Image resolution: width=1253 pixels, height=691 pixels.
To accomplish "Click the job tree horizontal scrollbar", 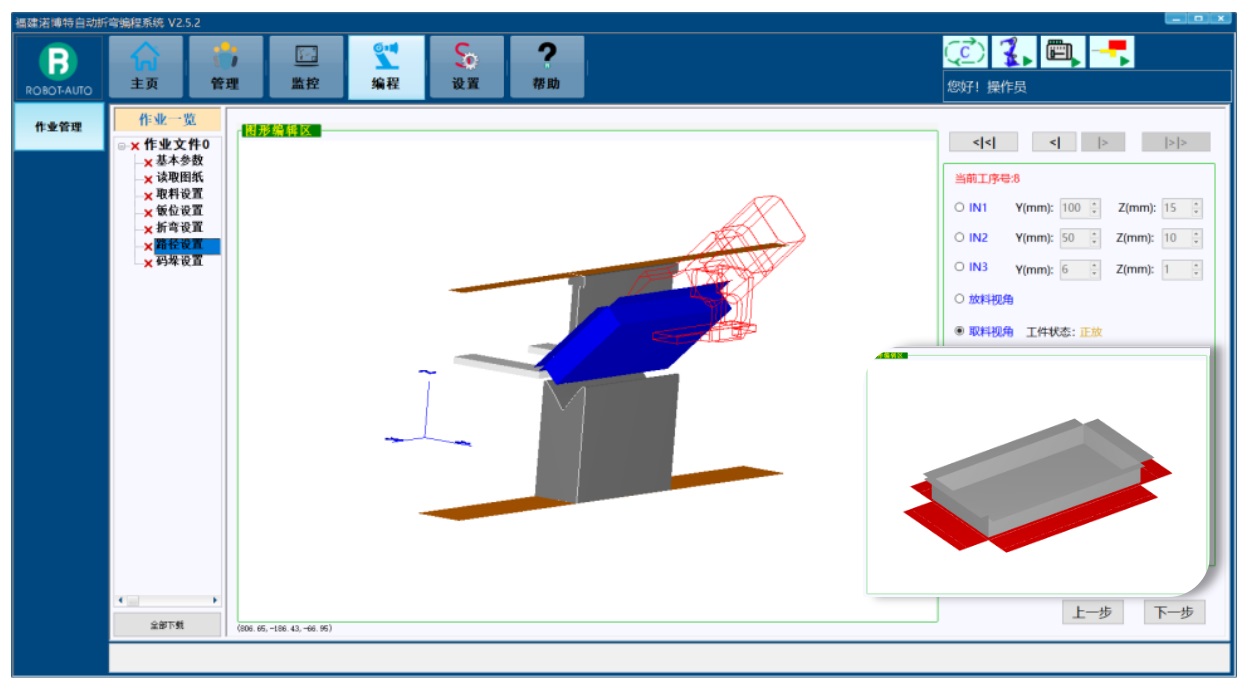I will pyautogui.click(x=167, y=600).
